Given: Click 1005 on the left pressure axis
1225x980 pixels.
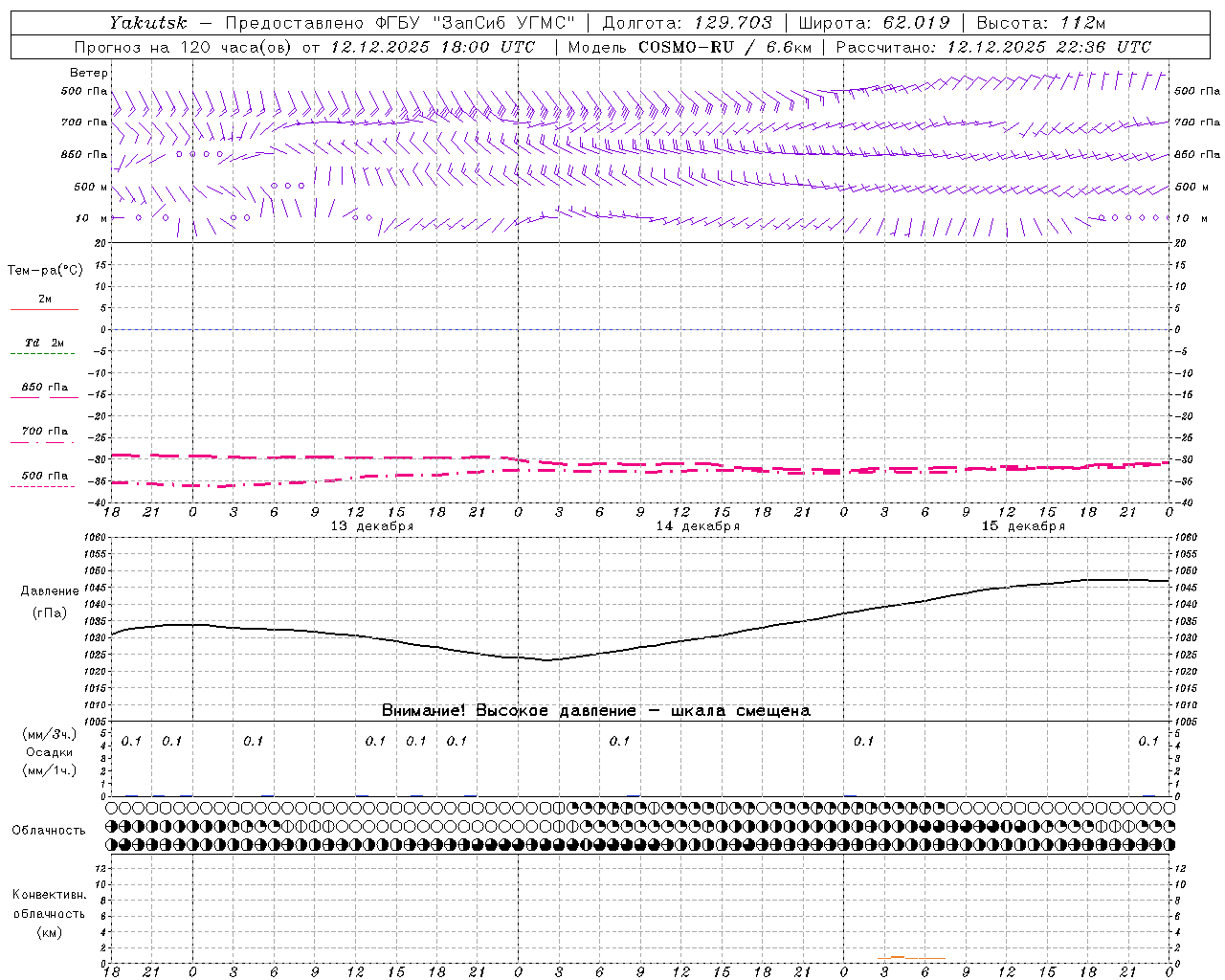Looking at the screenshot, I should coord(93,721).
